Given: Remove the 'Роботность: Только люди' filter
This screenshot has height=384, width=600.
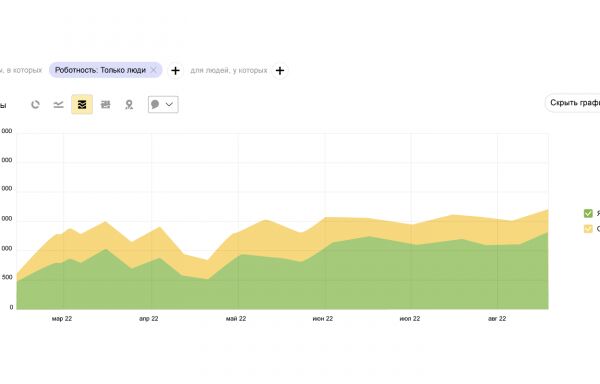Looking at the screenshot, I should coord(153,70).
